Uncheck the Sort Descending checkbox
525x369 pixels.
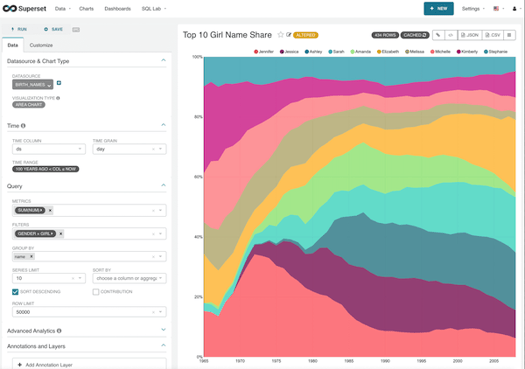point(15,292)
